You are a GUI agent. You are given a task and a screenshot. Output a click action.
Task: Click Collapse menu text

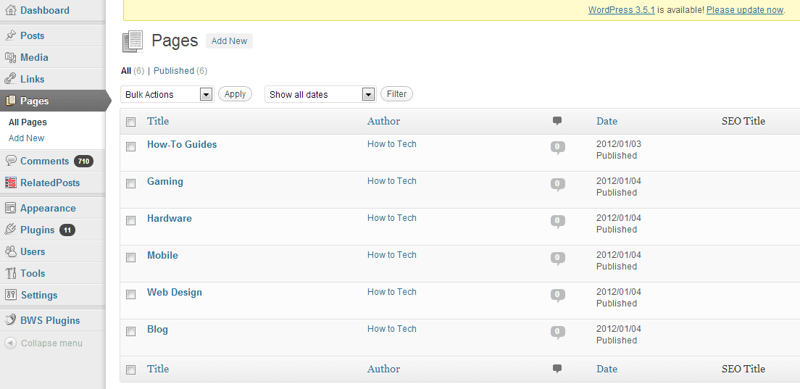[52, 343]
